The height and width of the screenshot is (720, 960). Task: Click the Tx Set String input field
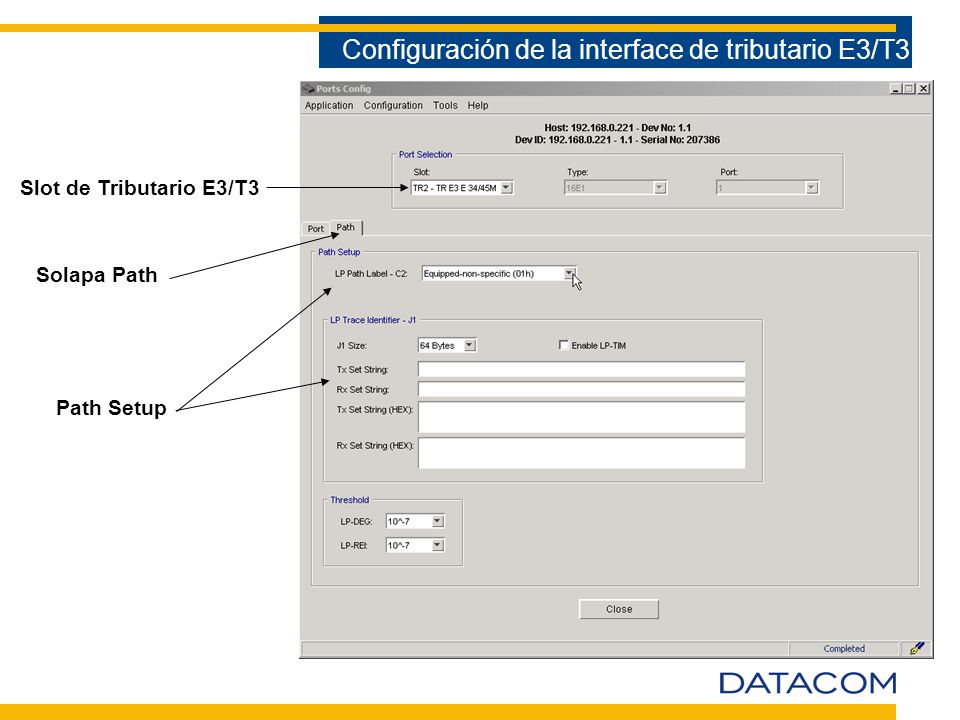581,369
